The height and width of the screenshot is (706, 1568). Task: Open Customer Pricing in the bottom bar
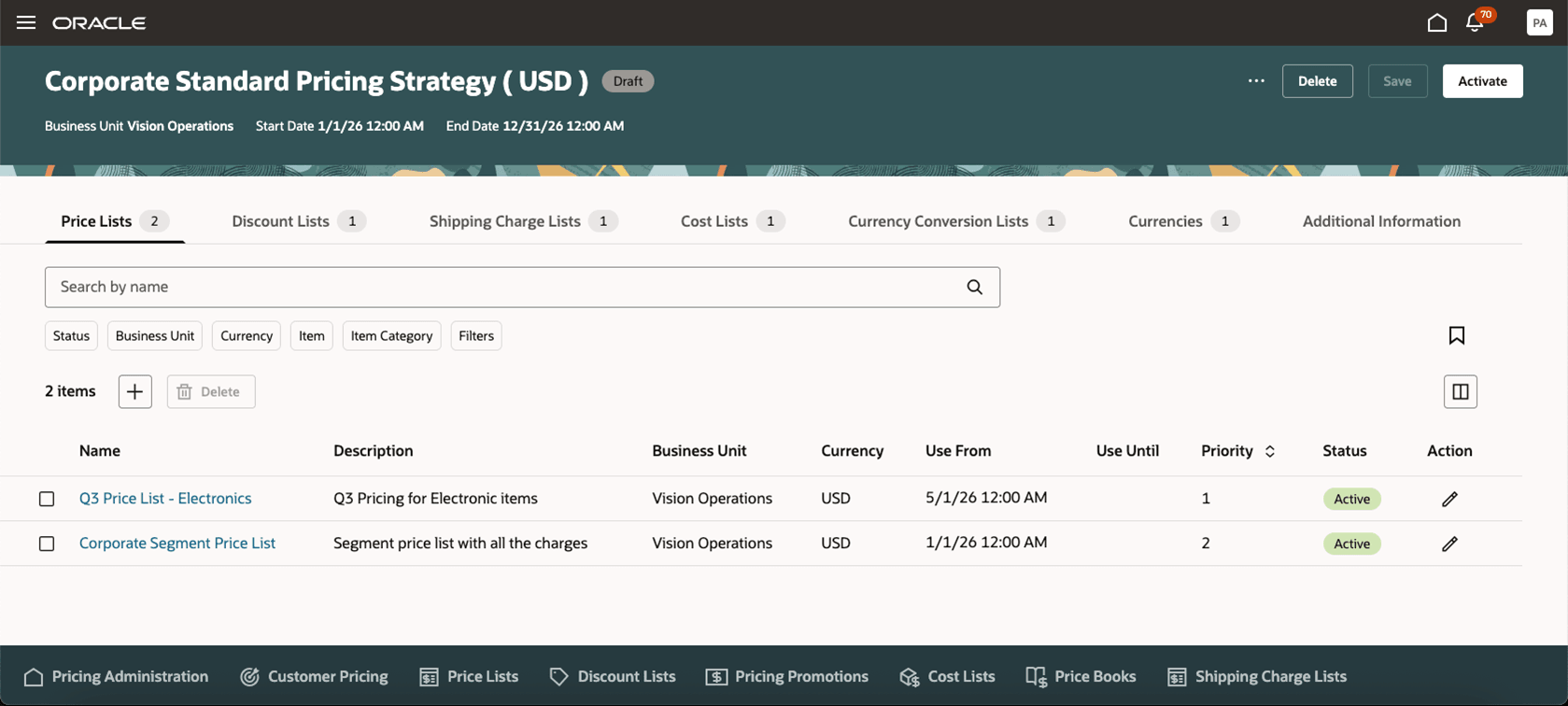point(314,677)
